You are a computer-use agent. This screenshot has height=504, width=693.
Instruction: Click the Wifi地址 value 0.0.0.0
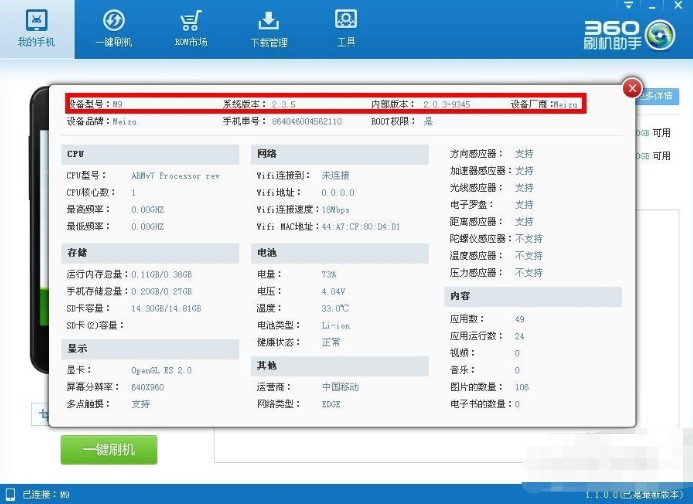(x=338, y=193)
